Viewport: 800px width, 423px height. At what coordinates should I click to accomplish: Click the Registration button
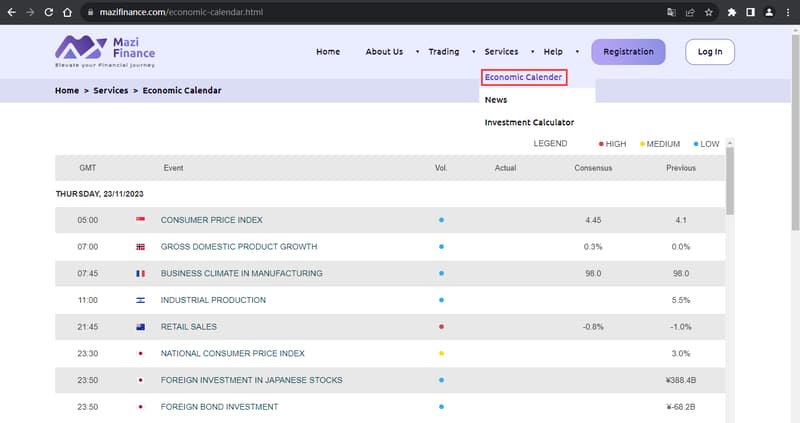click(x=628, y=52)
